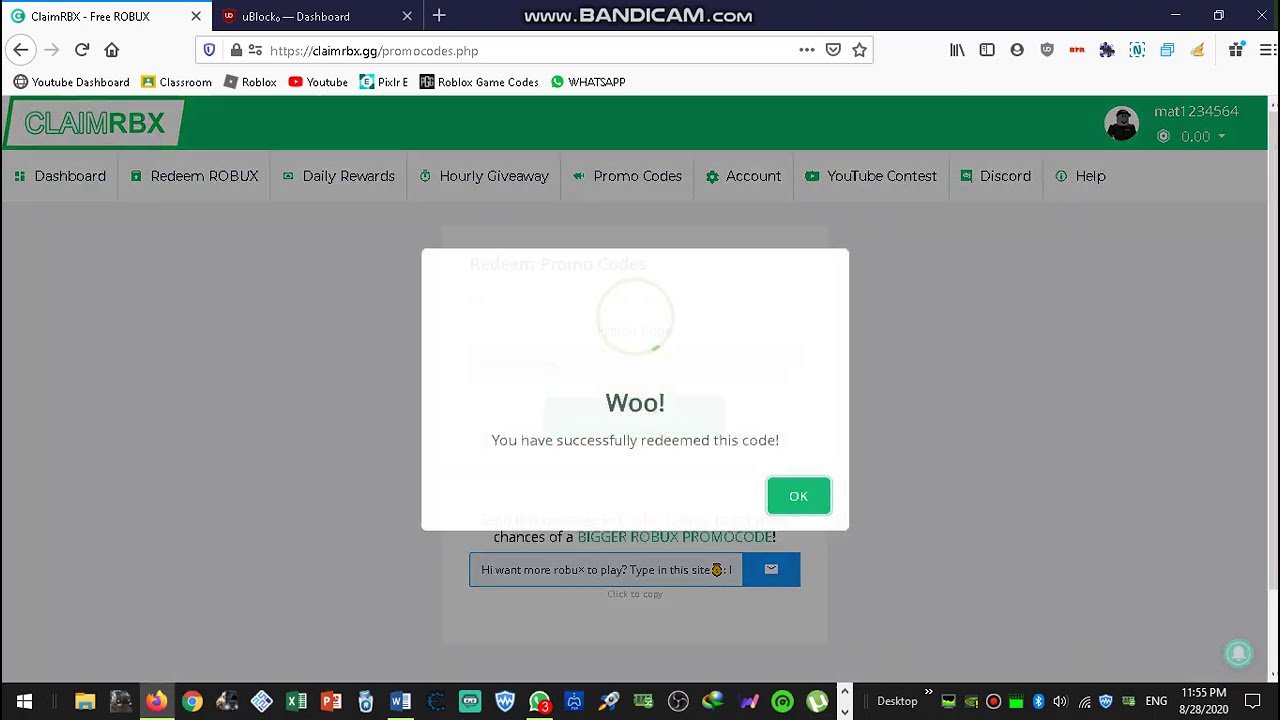Open the Firefox hamburger menu
This screenshot has height=720, width=1280.
coord(1266,50)
